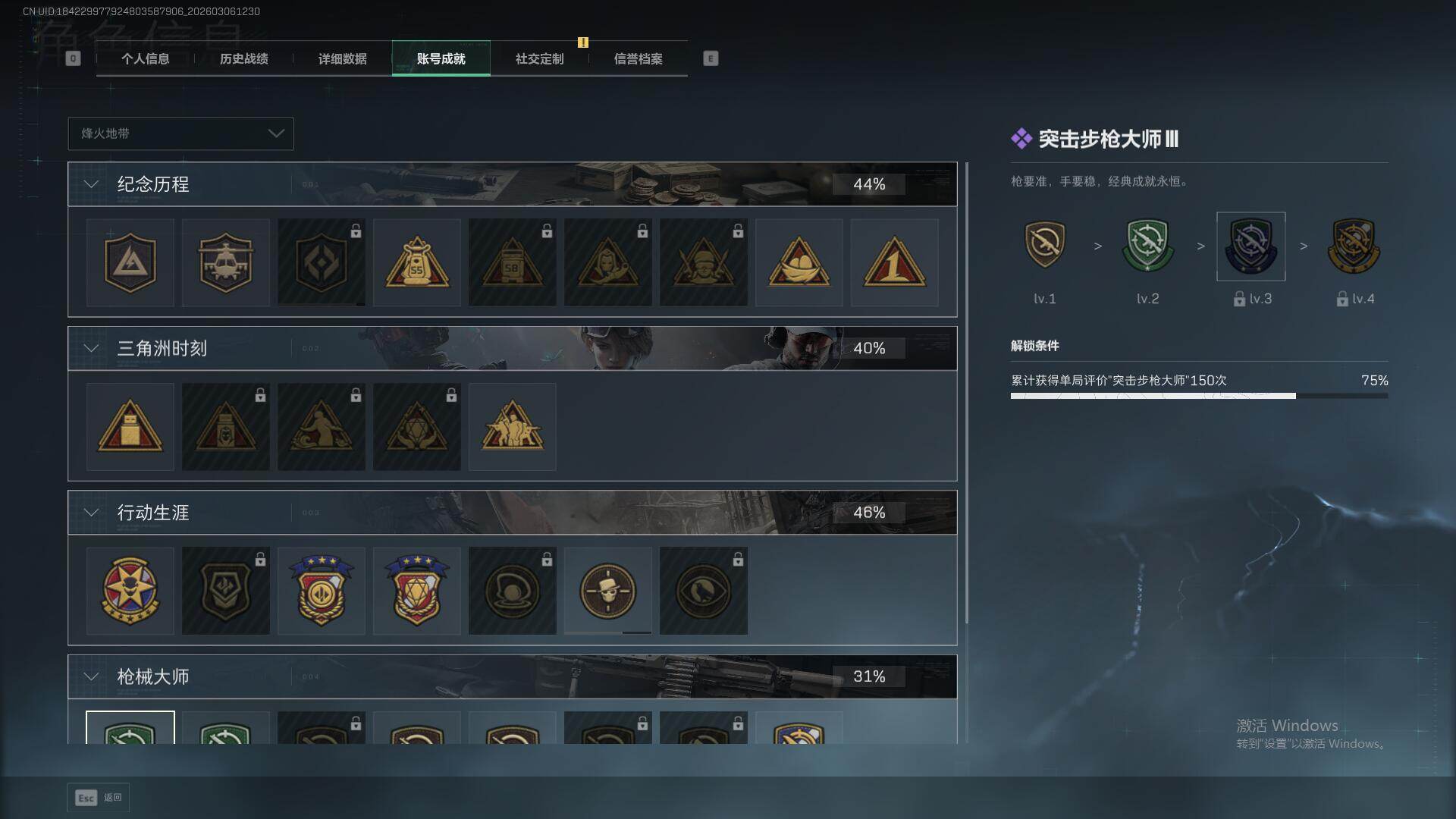Click the number 1 triangle badge
Viewport: 1456px width, 819px height.
(894, 263)
